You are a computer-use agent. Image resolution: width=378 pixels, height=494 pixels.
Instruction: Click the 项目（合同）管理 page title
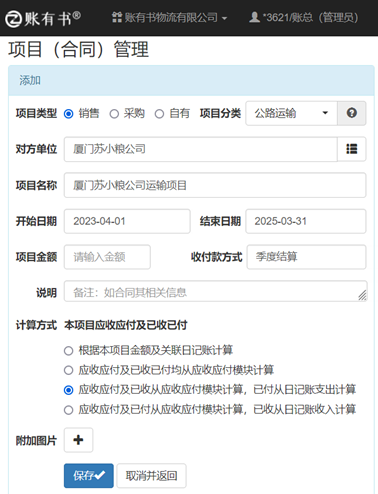click(x=79, y=49)
